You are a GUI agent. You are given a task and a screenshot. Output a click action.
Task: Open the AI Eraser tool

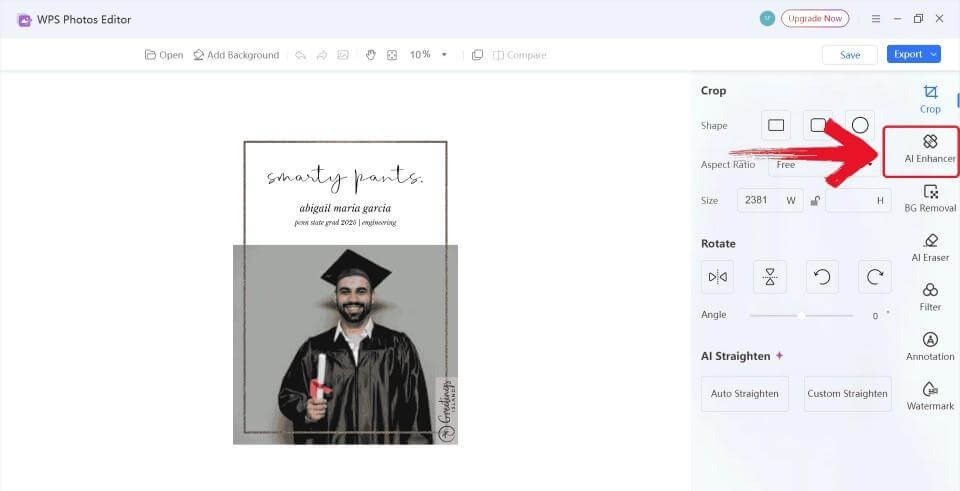[930, 247]
